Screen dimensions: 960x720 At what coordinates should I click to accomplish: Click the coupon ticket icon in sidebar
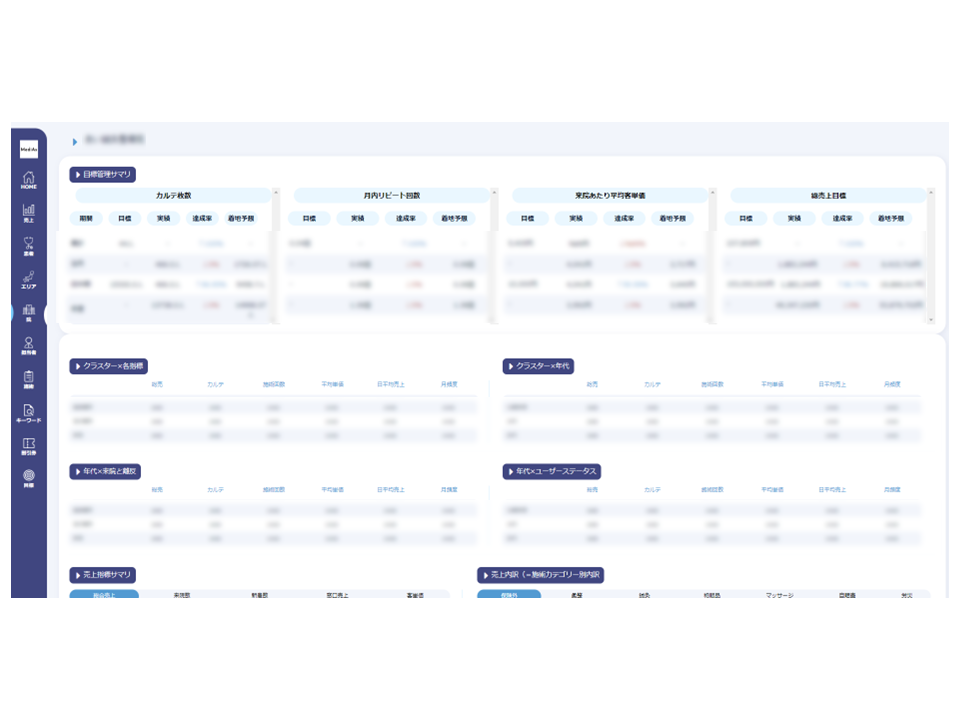(x=28, y=445)
